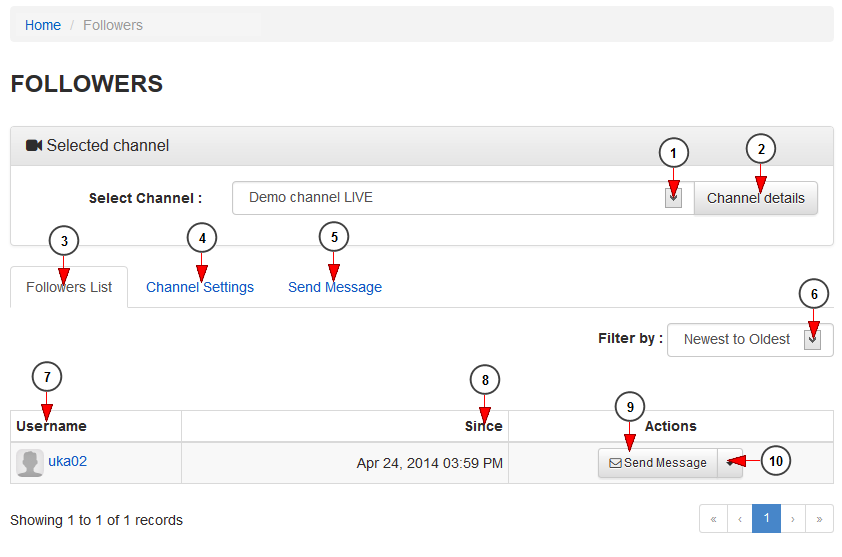
Task: Click Send Message button for uka02
Action: (658, 463)
